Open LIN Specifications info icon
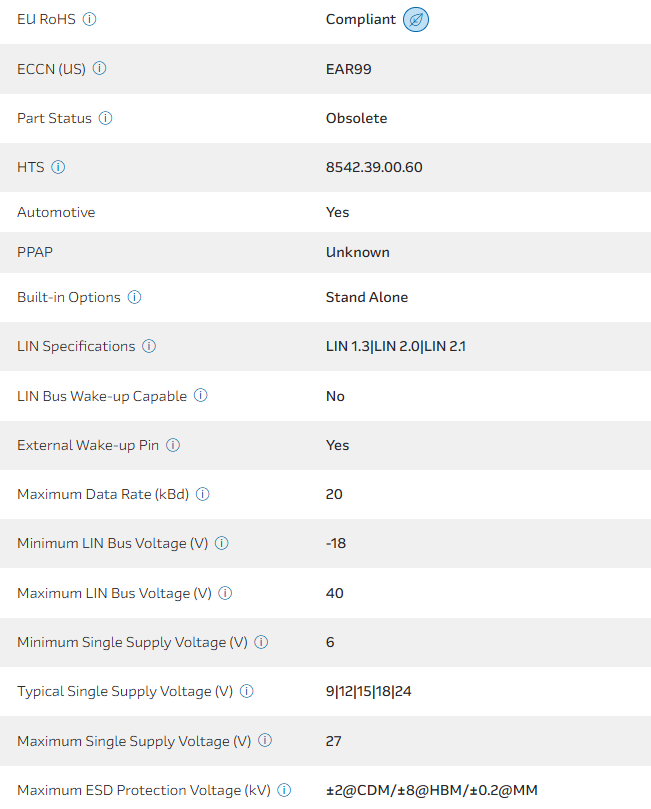The image size is (651, 809). coord(149,346)
